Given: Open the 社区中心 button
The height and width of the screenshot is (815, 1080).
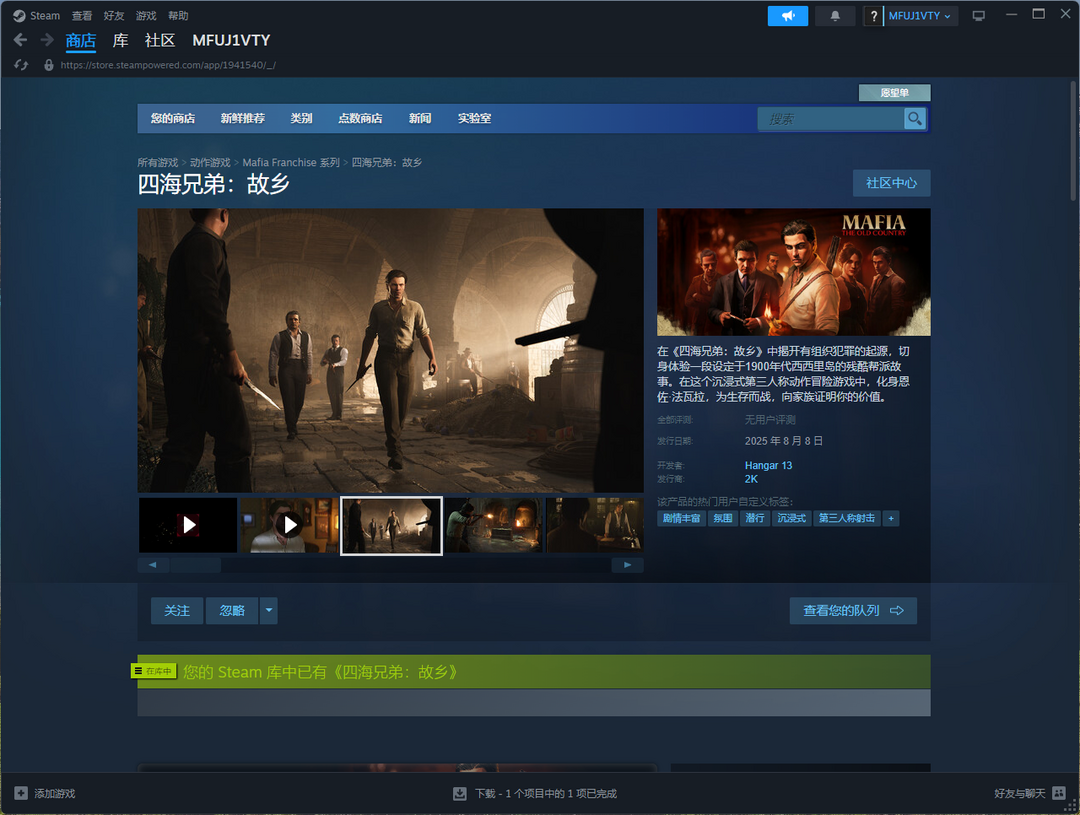Looking at the screenshot, I should 891,183.
